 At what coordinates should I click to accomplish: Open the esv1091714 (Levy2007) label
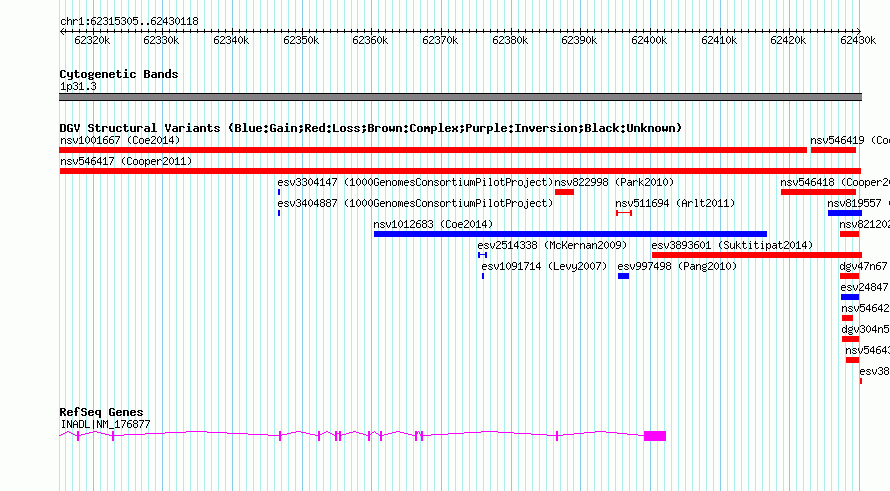click(544, 266)
